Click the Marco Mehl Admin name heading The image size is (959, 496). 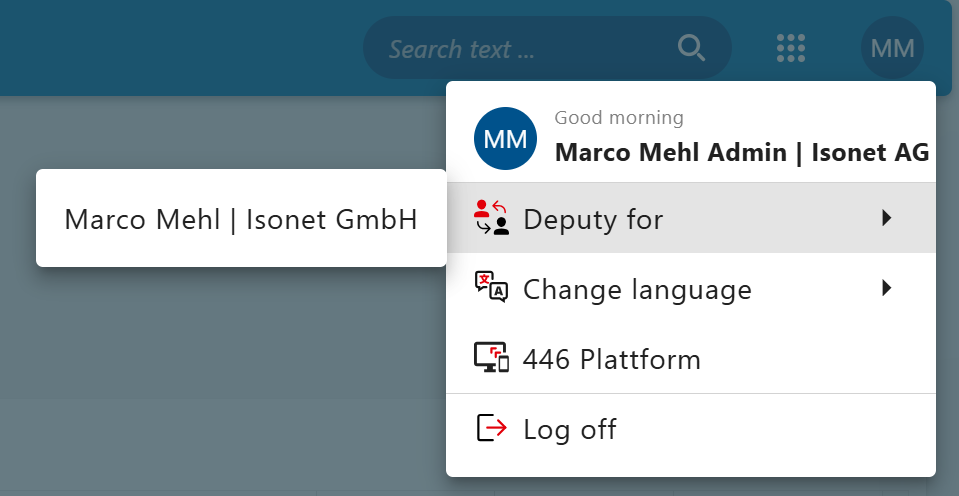pyautogui.click(x=742, y=152)
